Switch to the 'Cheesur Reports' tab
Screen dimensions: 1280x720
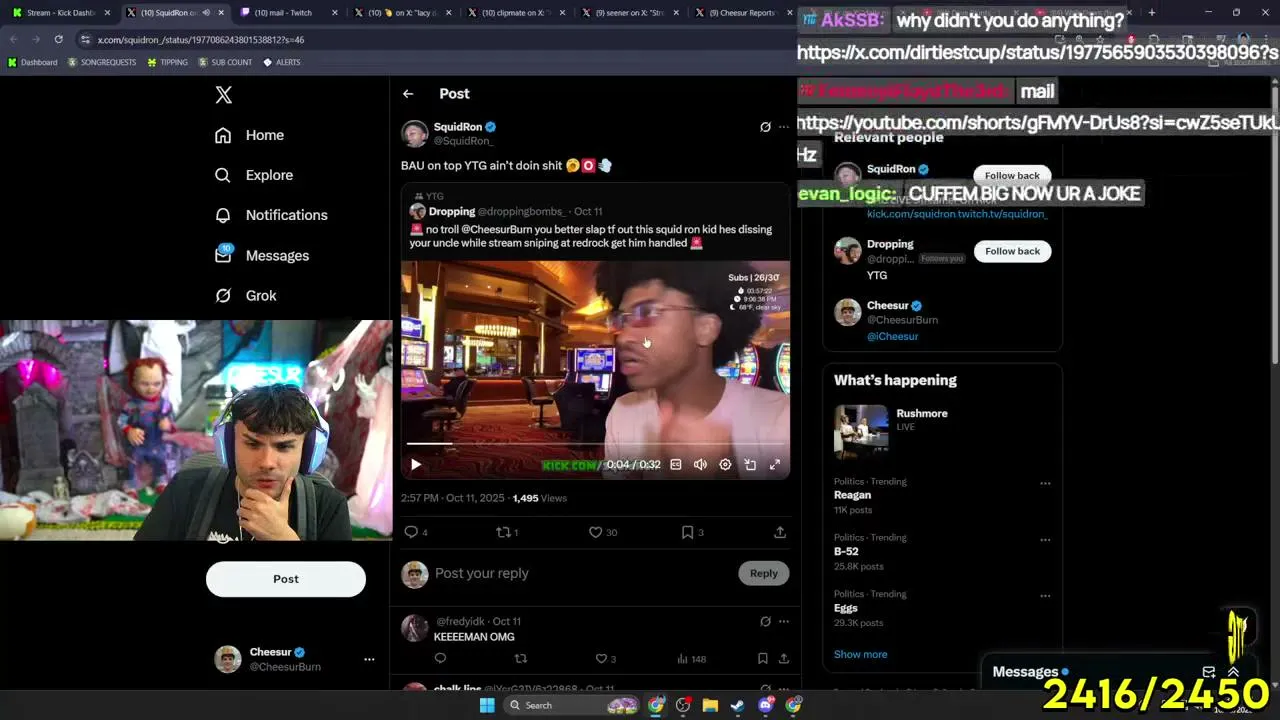pyautogui.click(x=742, y=13)
